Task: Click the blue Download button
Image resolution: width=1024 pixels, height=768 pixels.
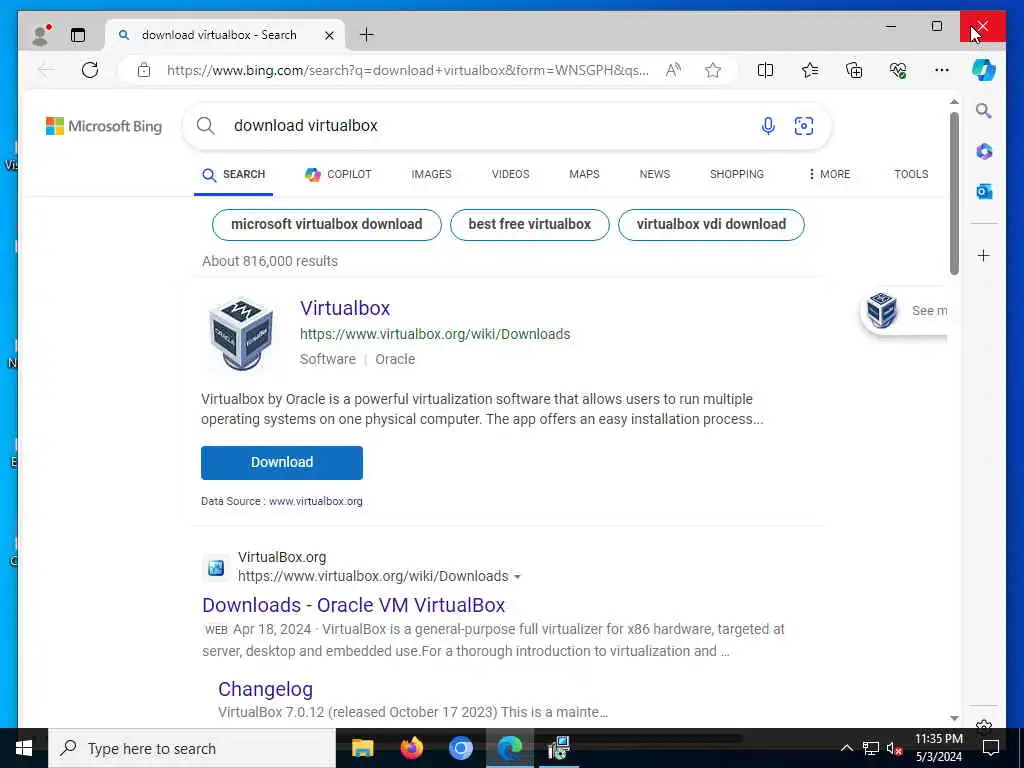Action: pos(281,462)
